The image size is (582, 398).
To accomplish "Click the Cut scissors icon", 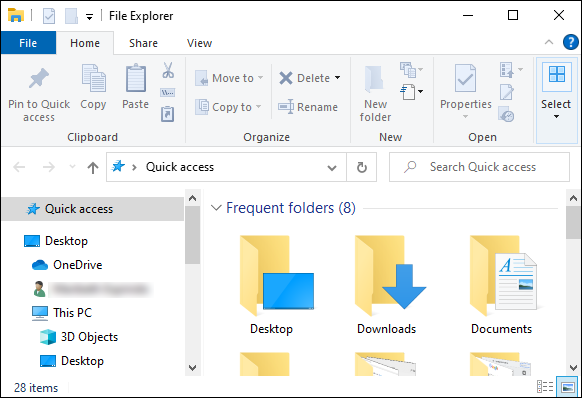I will [168, 70].
